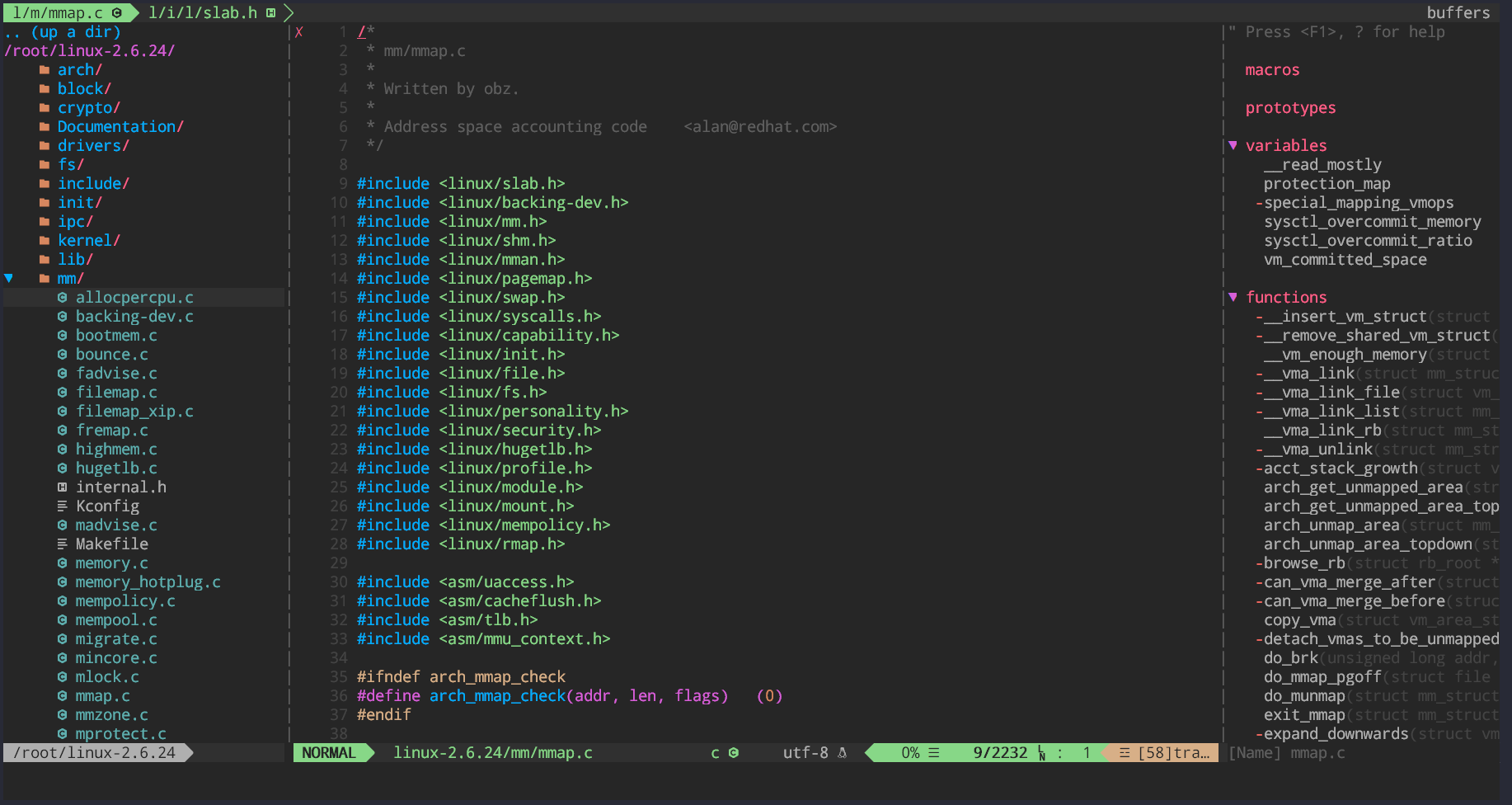Click the red X sign on line 1
This screenshot has height=805, width=1512.
click(299, 32)
